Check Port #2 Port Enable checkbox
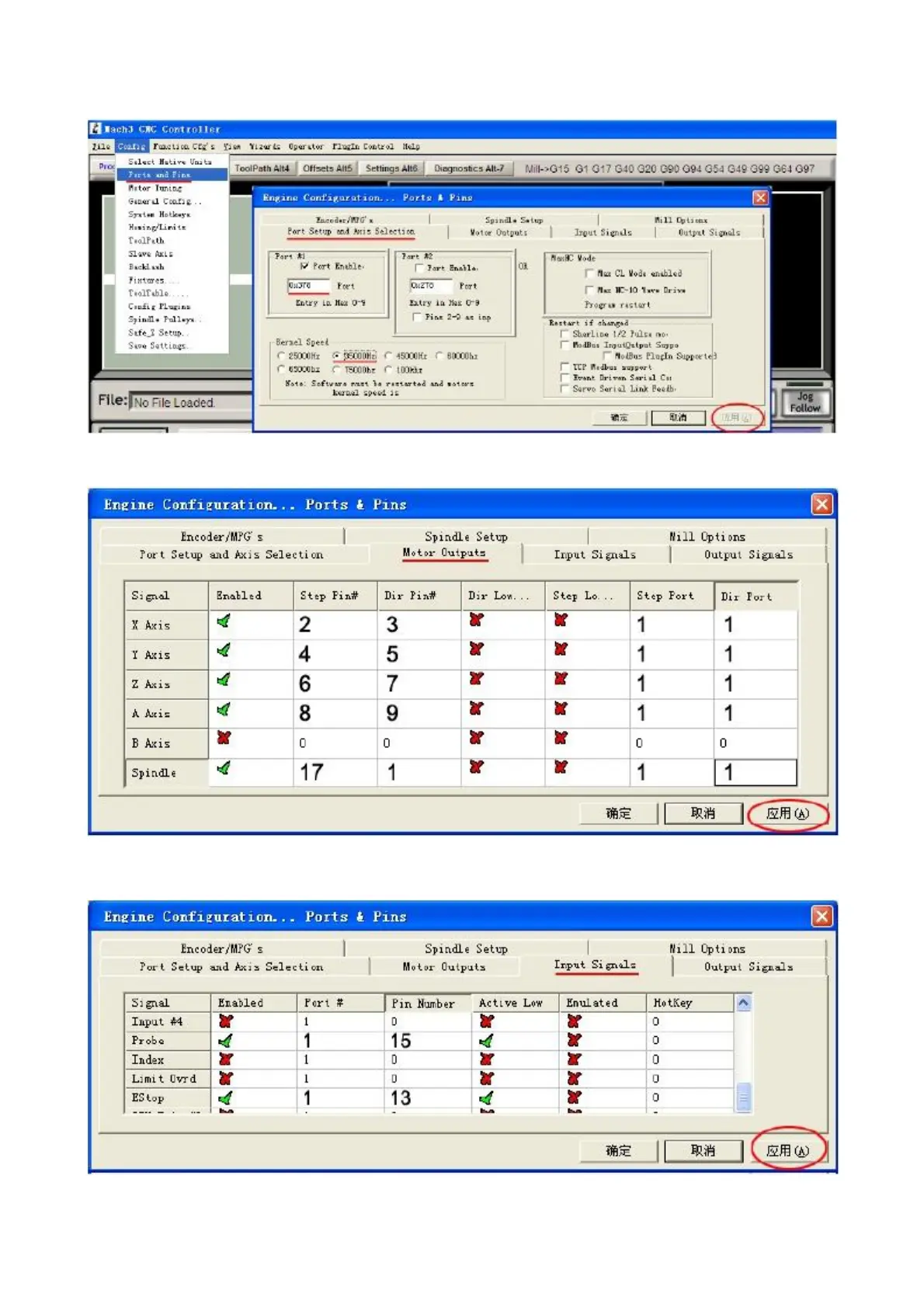Image resolution: width=924 pixels, height=1308 pixels. coord(419,269)
